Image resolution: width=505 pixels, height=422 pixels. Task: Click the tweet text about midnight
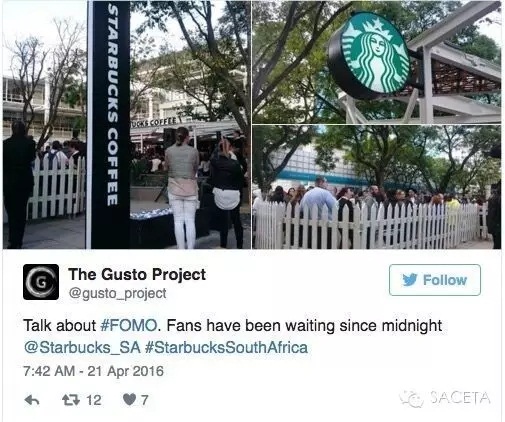tap(232, 326)
